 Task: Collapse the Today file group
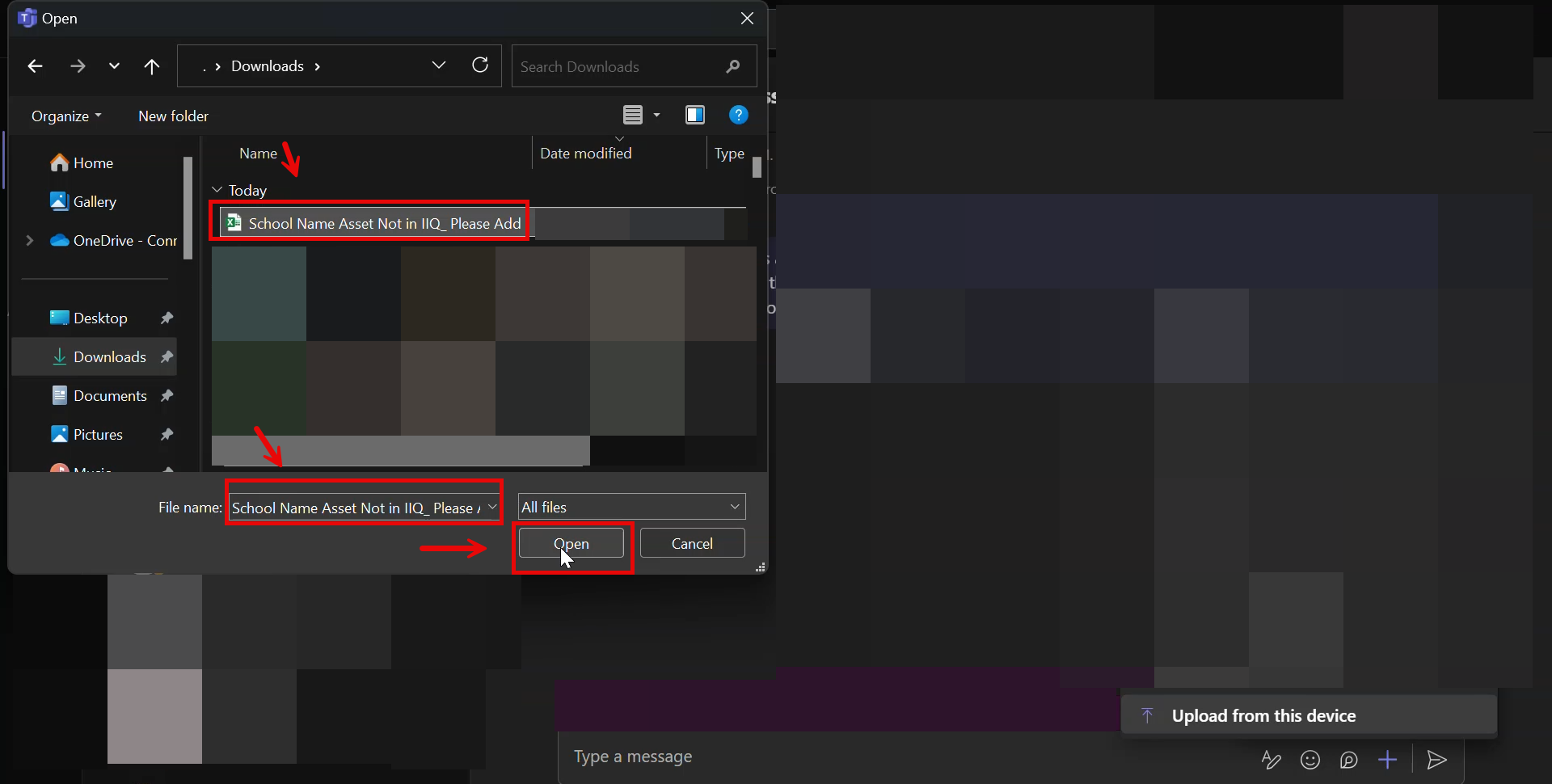(217, 190)
